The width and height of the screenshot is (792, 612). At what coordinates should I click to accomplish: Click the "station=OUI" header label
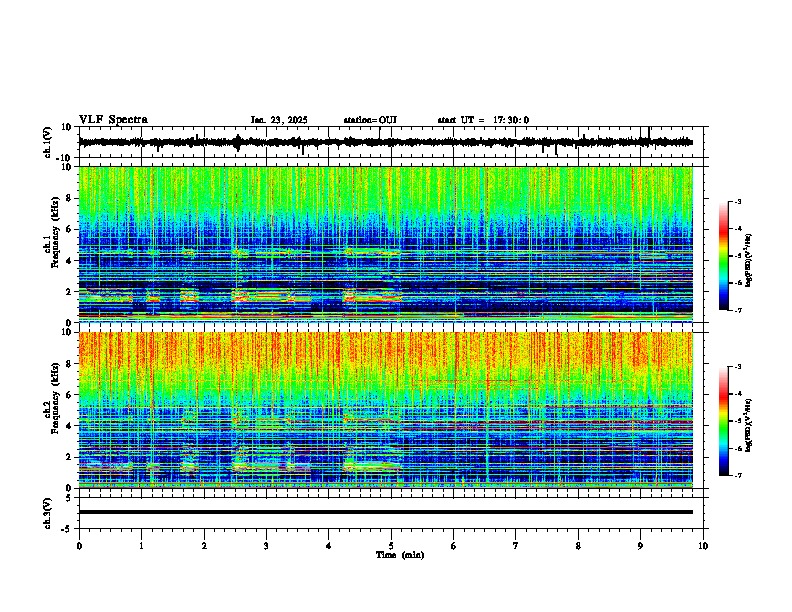click(370, 120)
